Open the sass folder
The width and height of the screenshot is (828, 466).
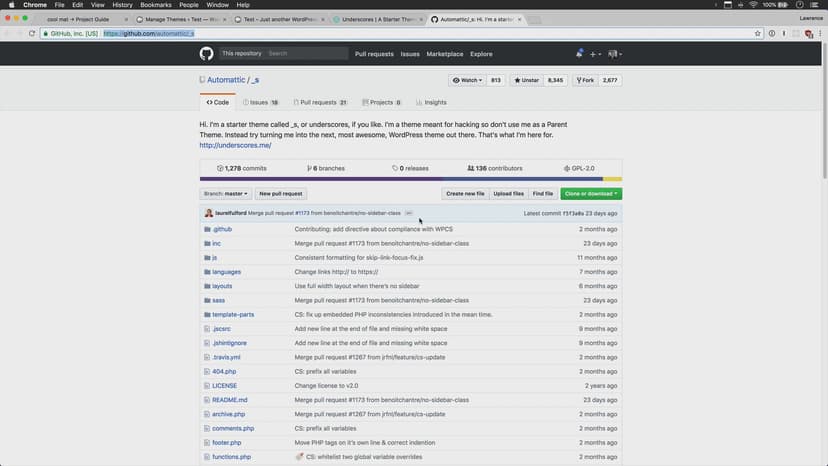219,301
